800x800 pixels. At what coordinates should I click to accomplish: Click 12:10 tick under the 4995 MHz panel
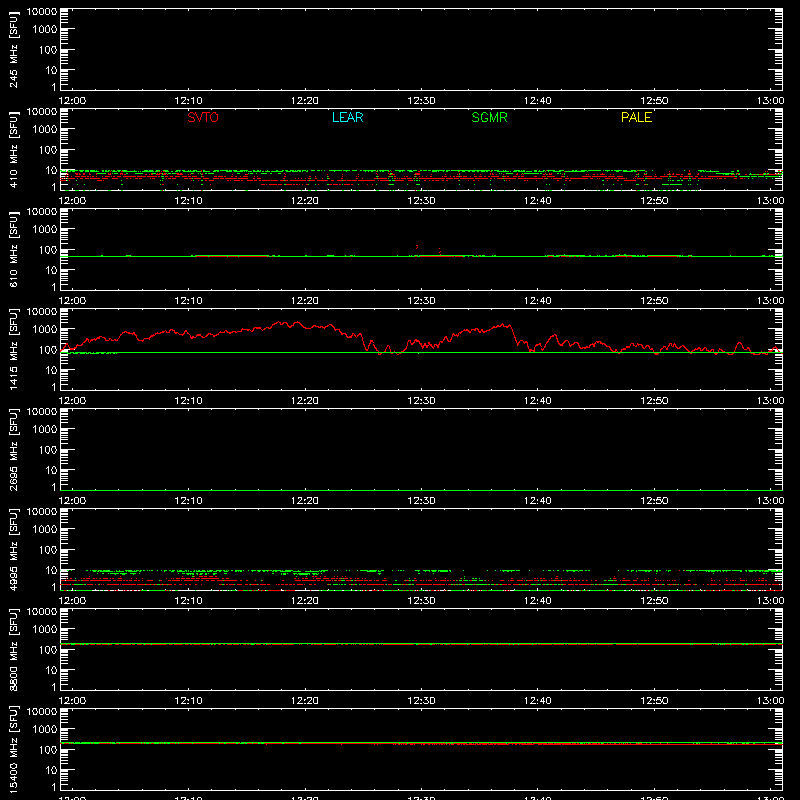coord(189,601)
